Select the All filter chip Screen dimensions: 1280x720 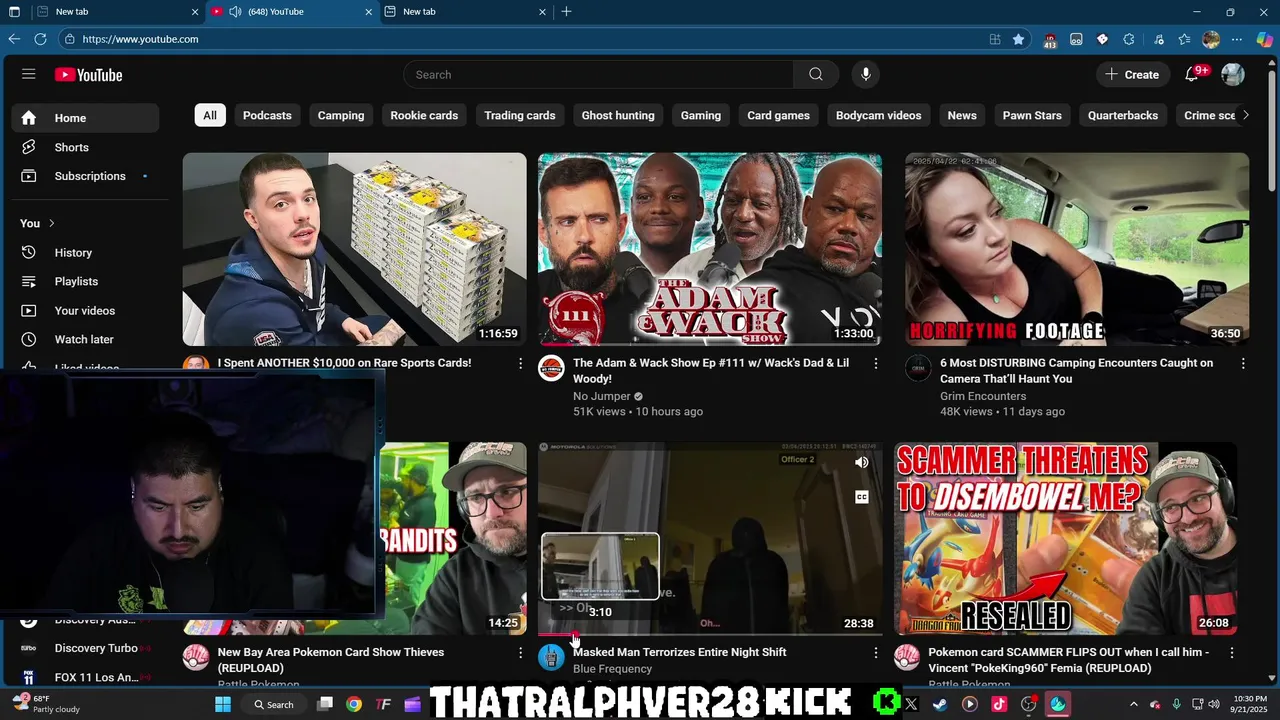point(210,116)
